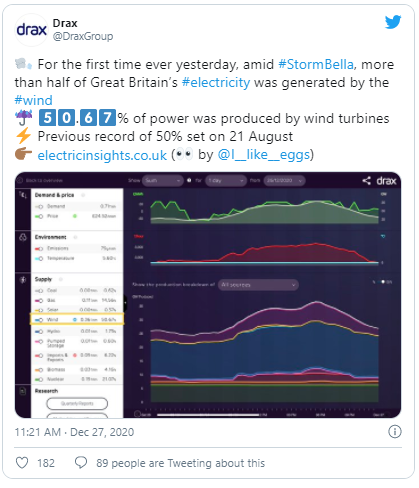Like the tweet with the heart icon
Image resolution: width=419 pixels, height=488 pixels.
click(x=22, y=463)
